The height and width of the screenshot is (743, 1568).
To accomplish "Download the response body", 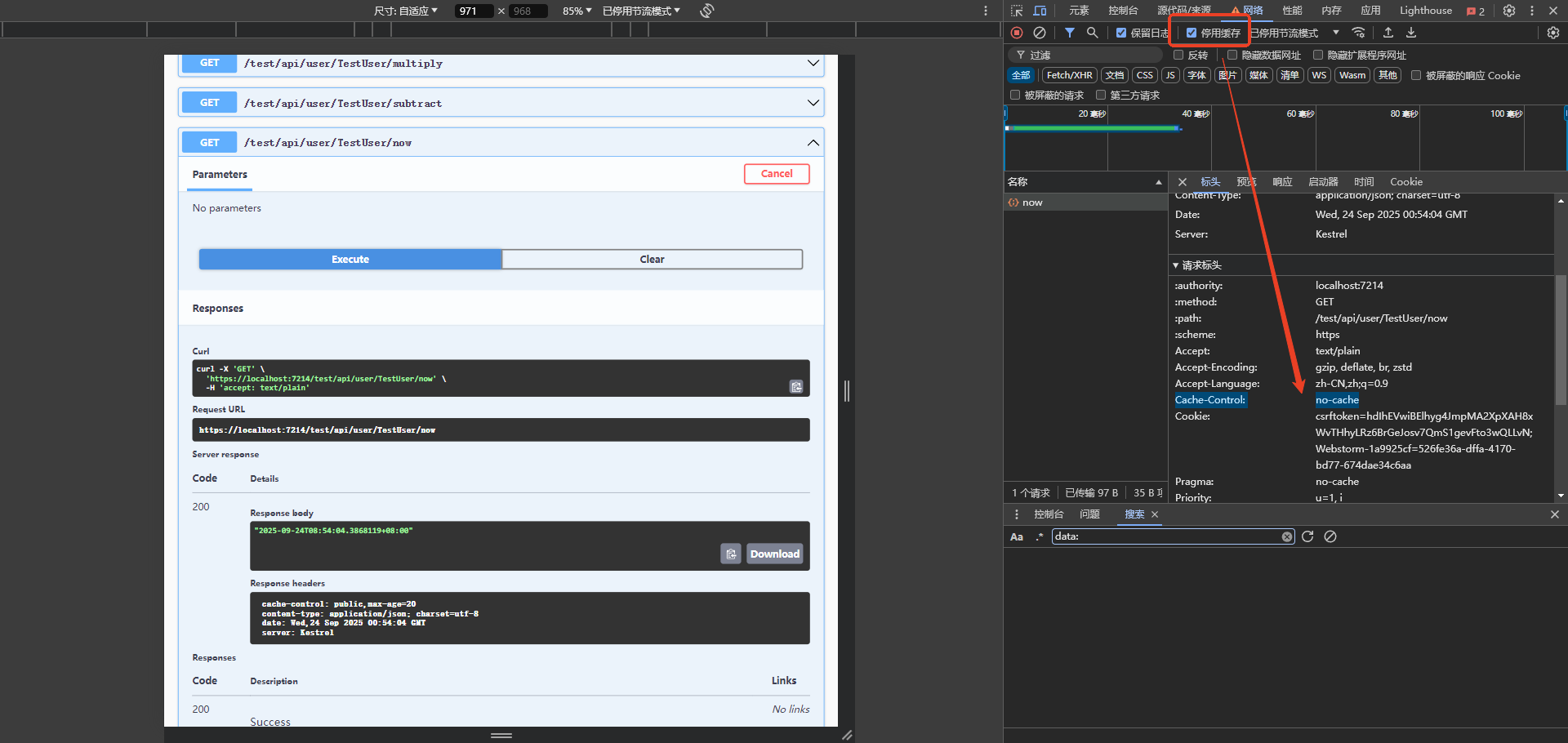I will [x=775, y=554].
